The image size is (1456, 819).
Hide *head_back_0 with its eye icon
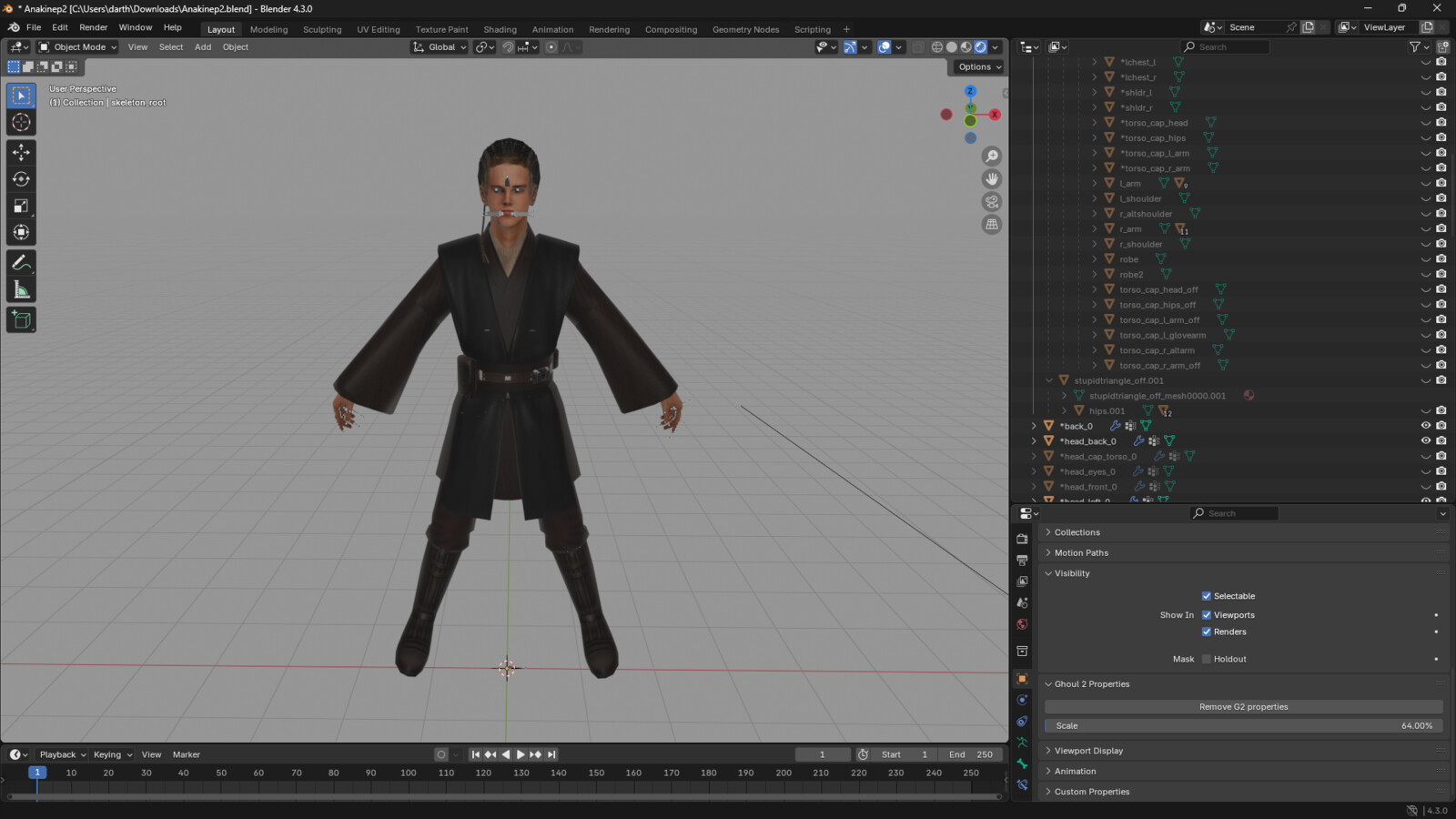(x=1426, y=441)
